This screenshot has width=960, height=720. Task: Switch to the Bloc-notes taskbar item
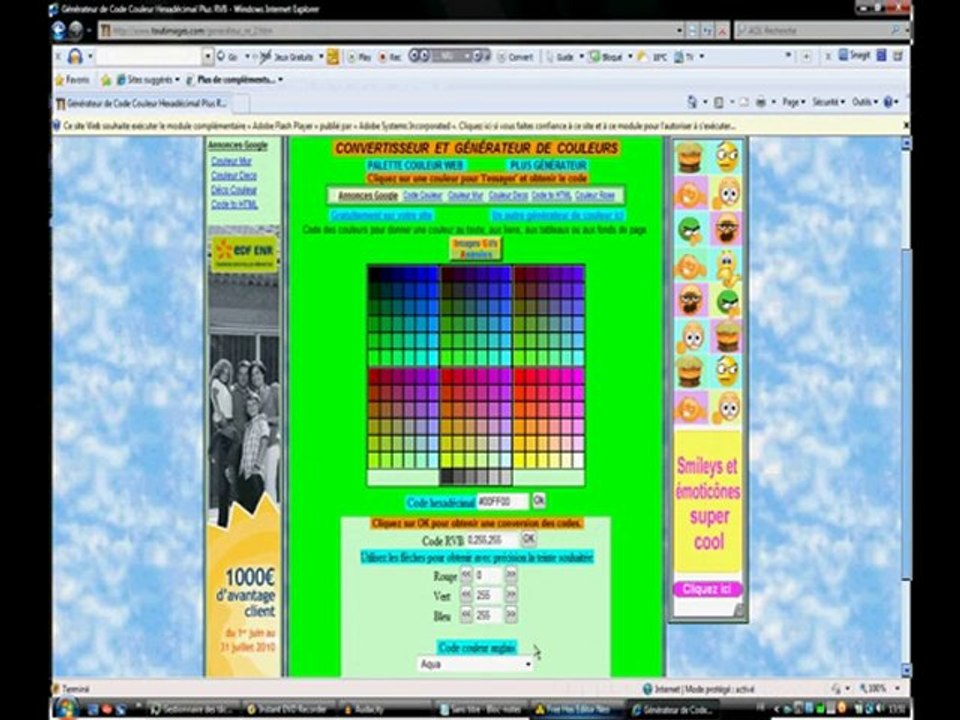click(x=482, y=710)
